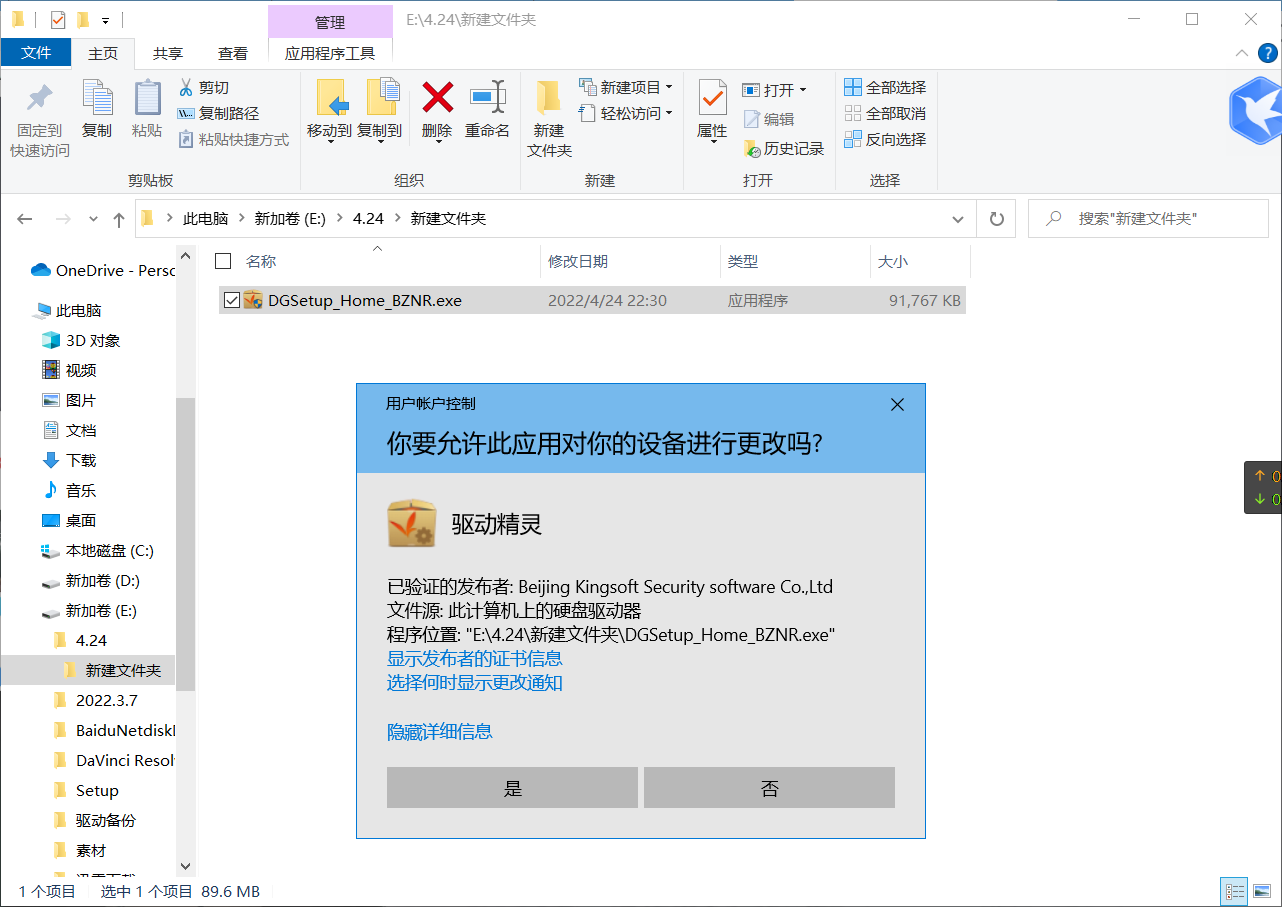Click the Up one level arrow
1282x907 pixels.
pyautogui.click(x=119, y=219)
